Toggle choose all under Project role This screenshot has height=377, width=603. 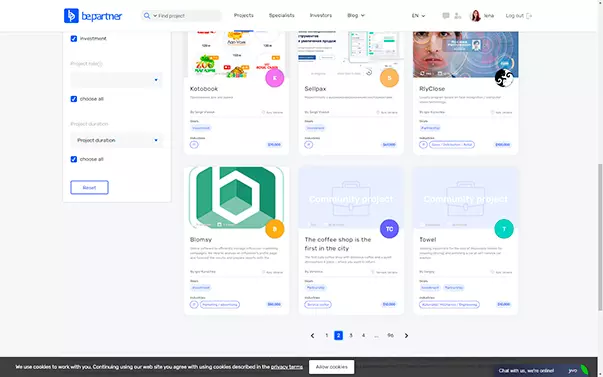pos(74,99)
